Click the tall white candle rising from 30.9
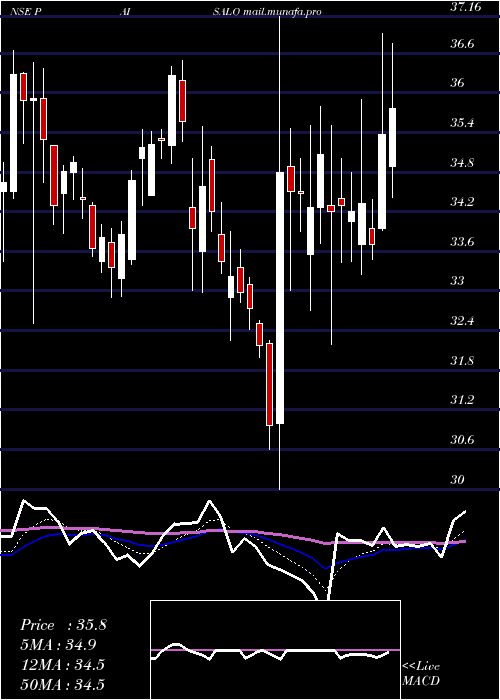 280,298
